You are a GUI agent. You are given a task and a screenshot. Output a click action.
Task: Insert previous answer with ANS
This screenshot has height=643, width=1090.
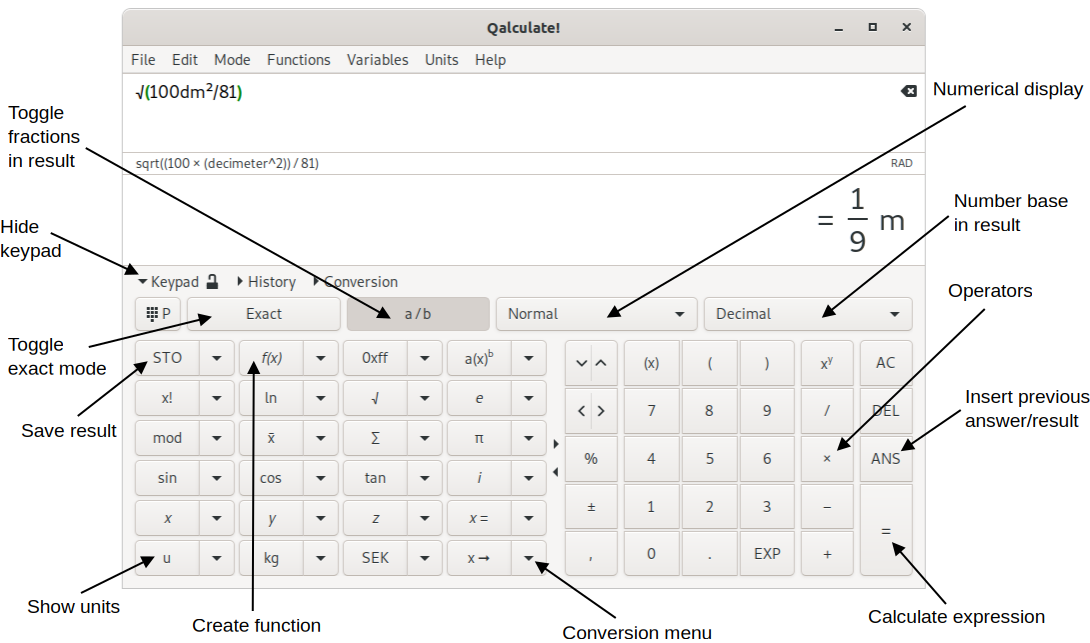point(885,457)
